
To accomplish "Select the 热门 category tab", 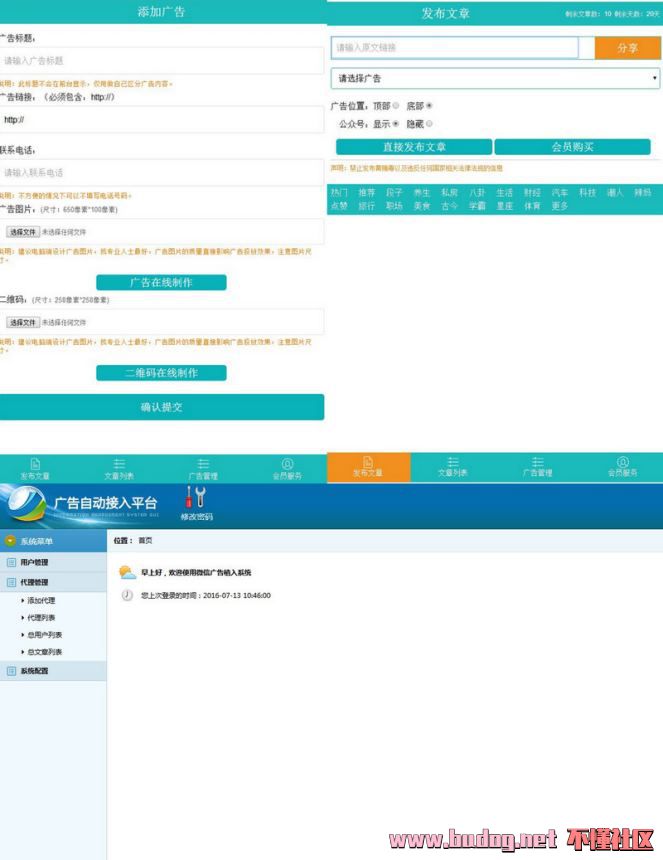I will click(x=339, y=192).
